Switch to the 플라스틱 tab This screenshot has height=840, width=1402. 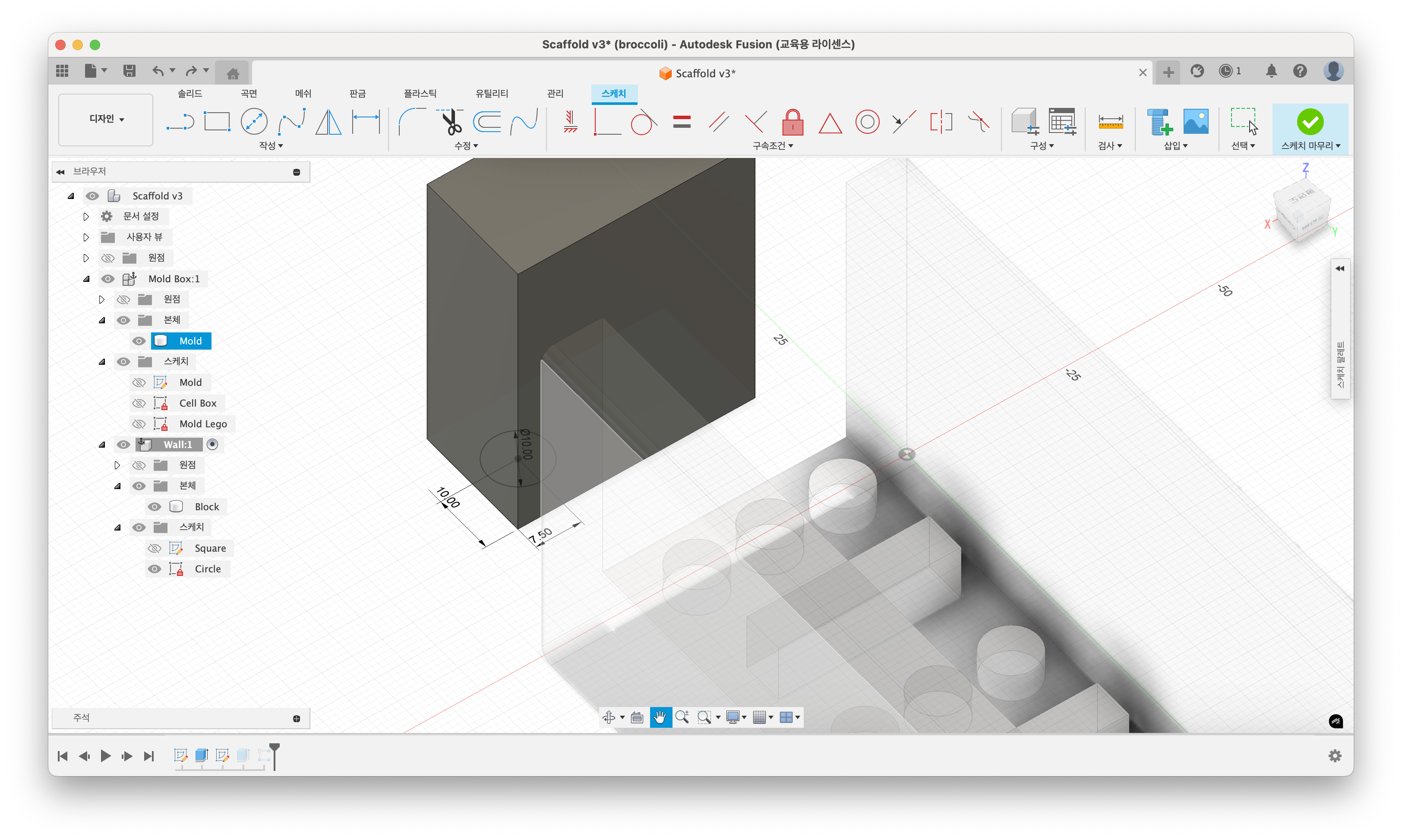[x=420, y=93]
